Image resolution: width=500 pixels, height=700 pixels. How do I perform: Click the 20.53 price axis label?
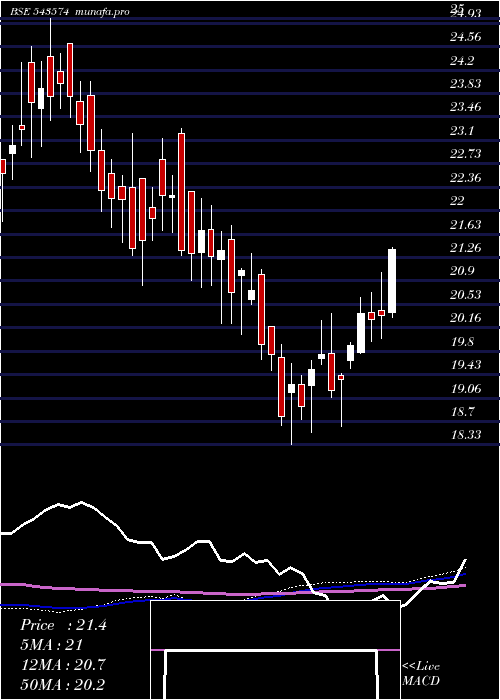point(465,295)
